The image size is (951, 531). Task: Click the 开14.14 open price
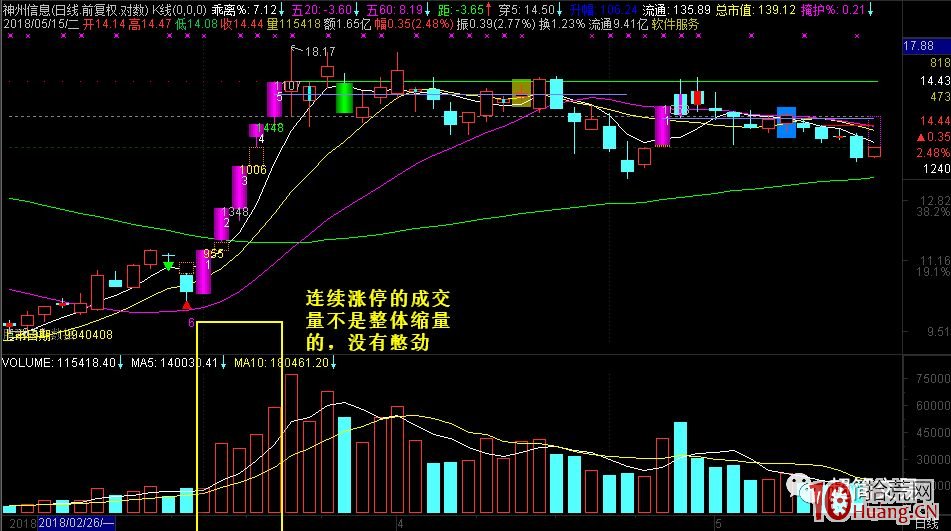point(104,24)
